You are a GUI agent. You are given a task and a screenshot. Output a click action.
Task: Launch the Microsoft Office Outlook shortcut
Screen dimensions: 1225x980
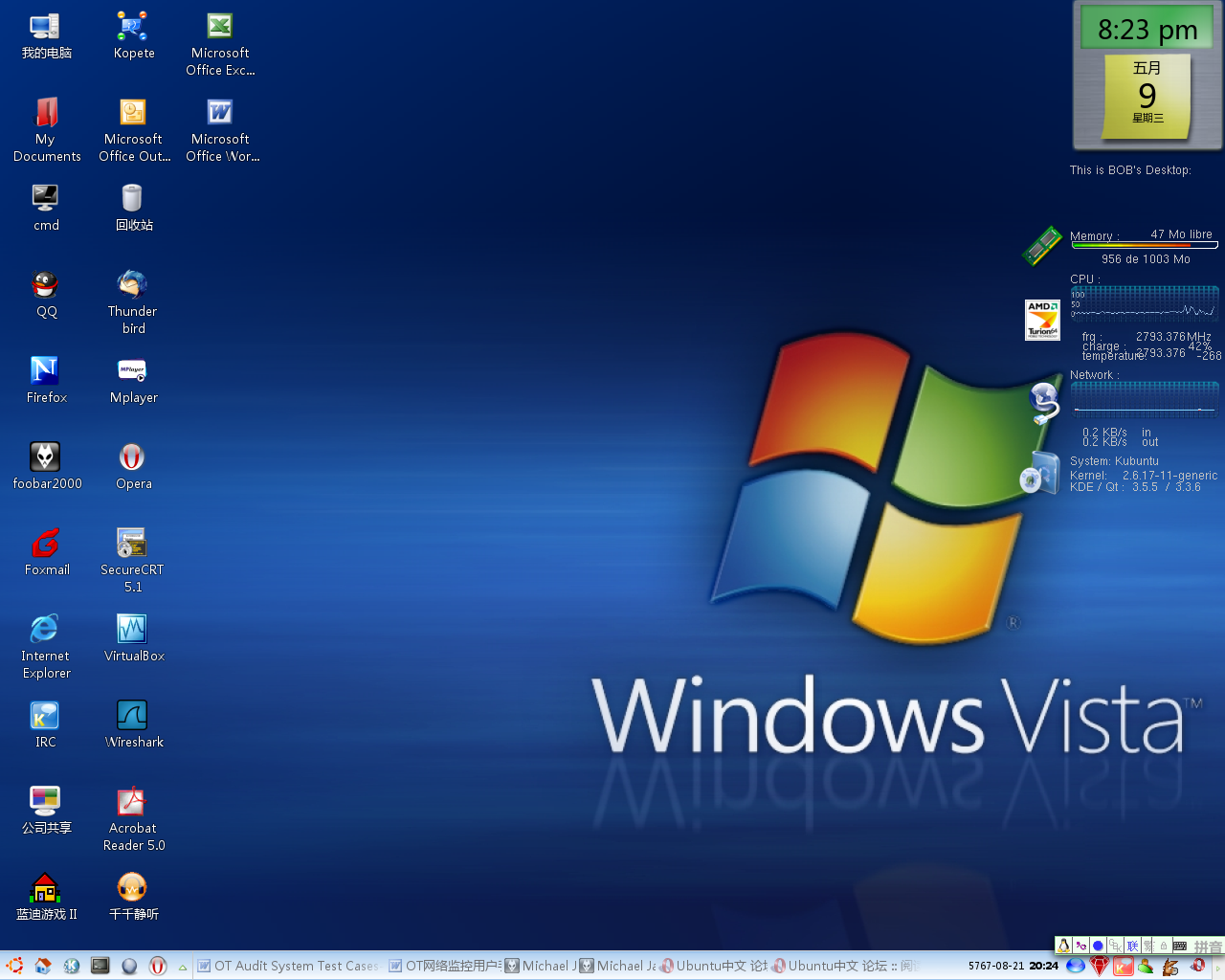tap(133, 129)
